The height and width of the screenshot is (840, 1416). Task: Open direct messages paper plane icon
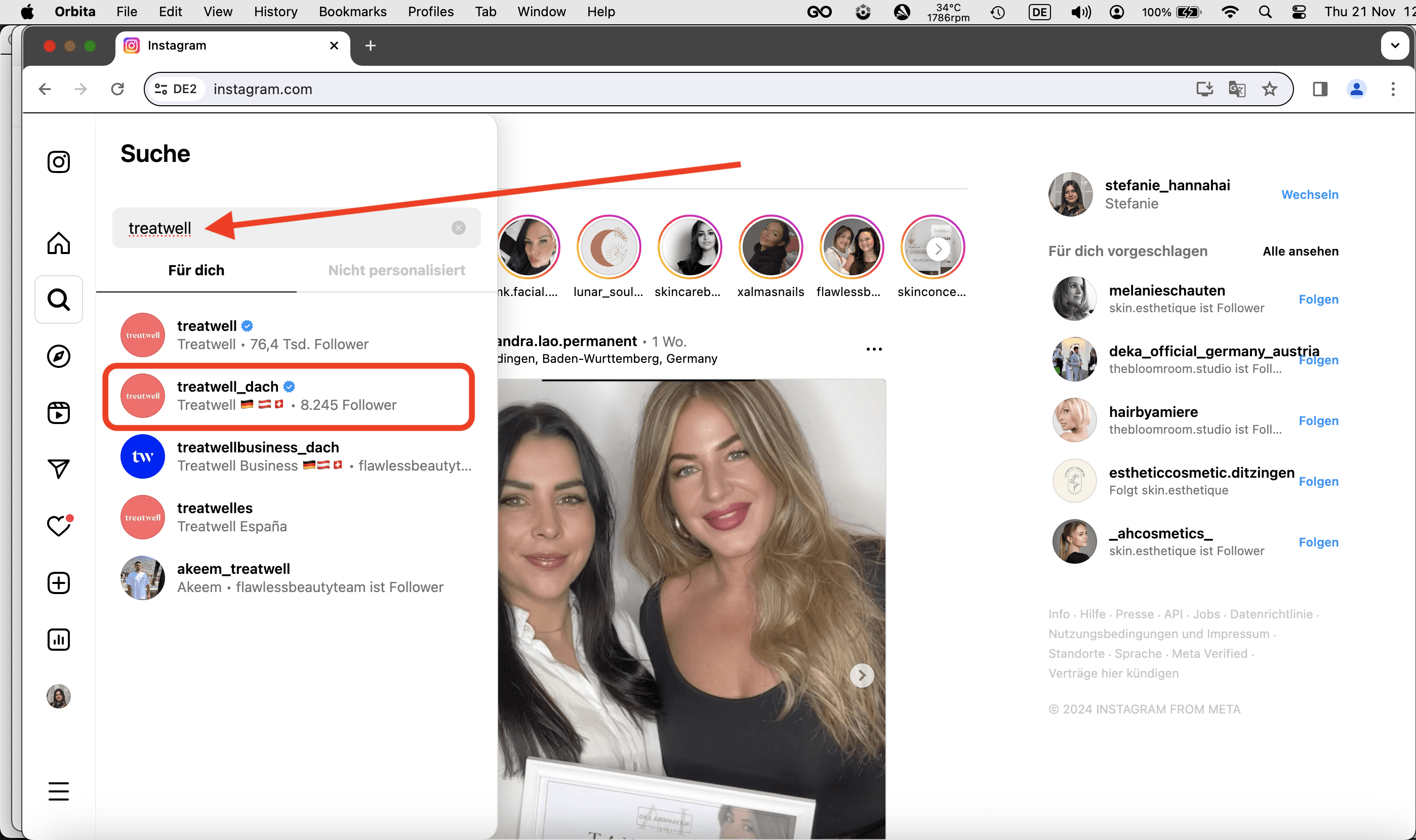[58, 469]
